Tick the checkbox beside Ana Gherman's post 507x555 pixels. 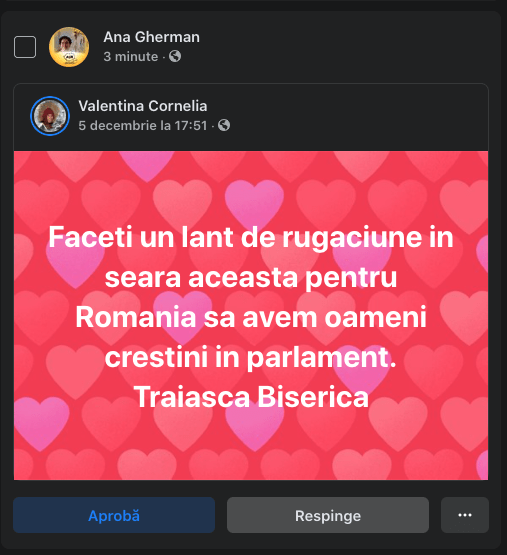pos(25,47)
